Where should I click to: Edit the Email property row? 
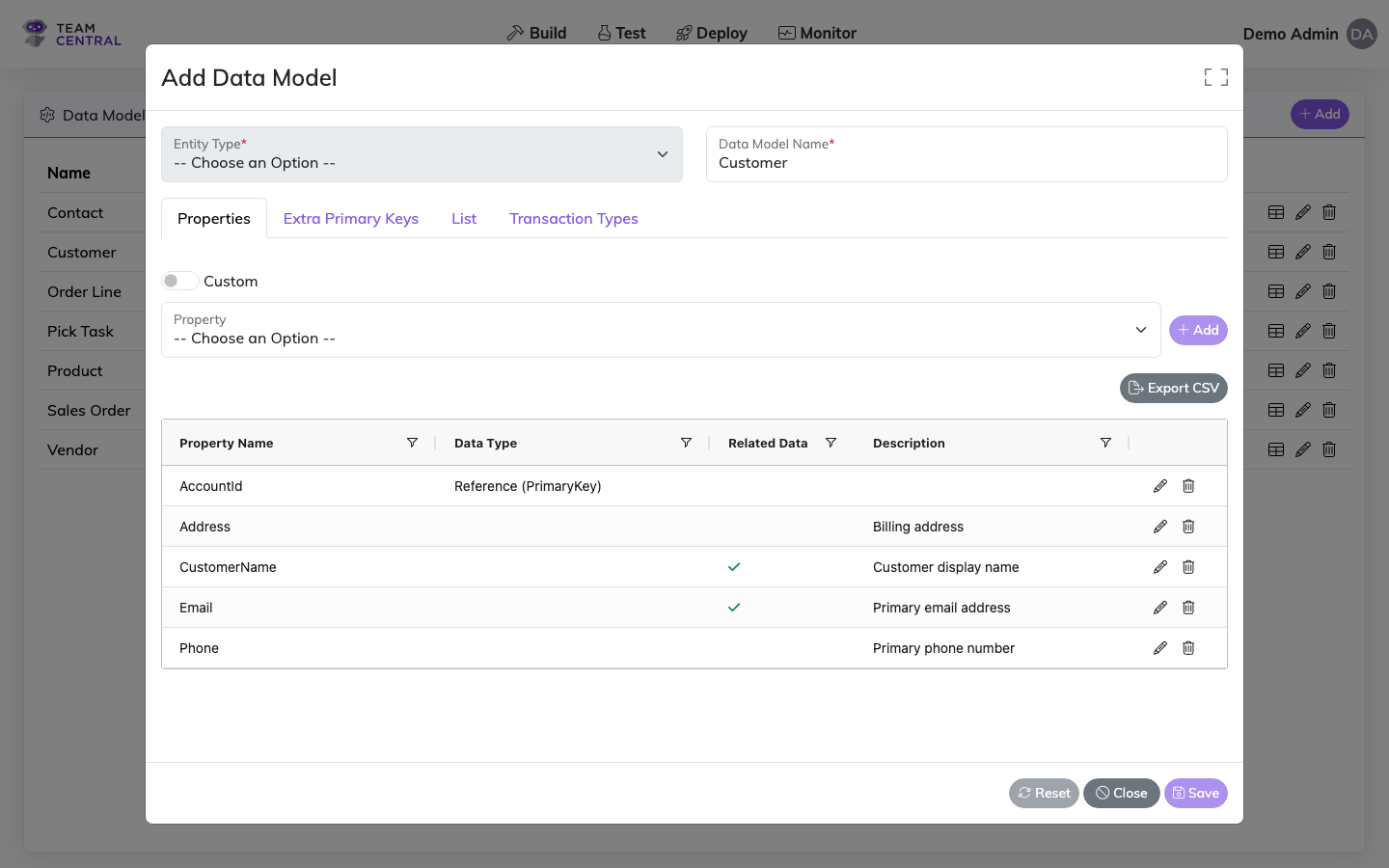(1160, 608)
